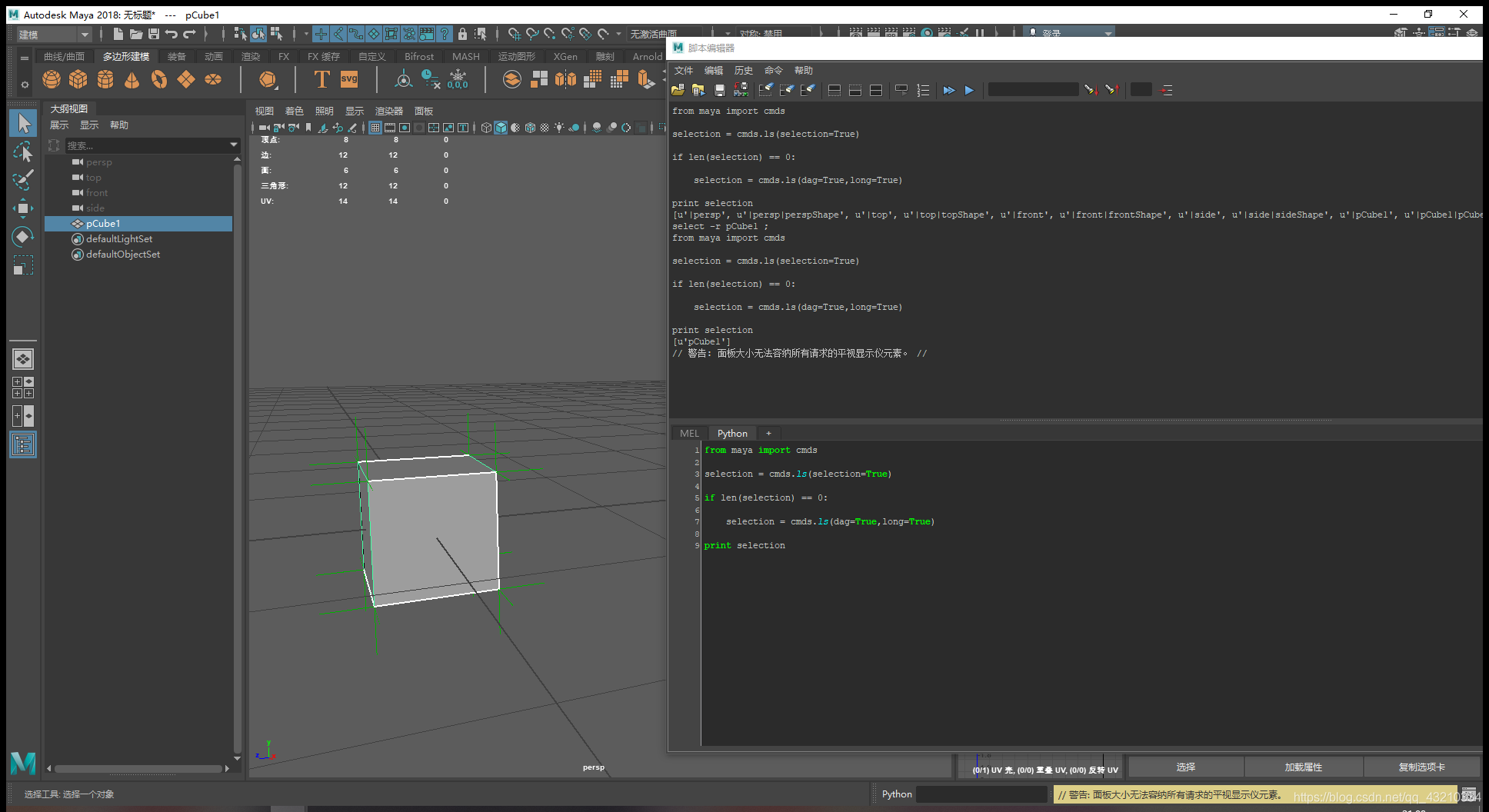Create a polygon cube from the shelf
The image size is (1489, 812).
click(x=78, y=79)
